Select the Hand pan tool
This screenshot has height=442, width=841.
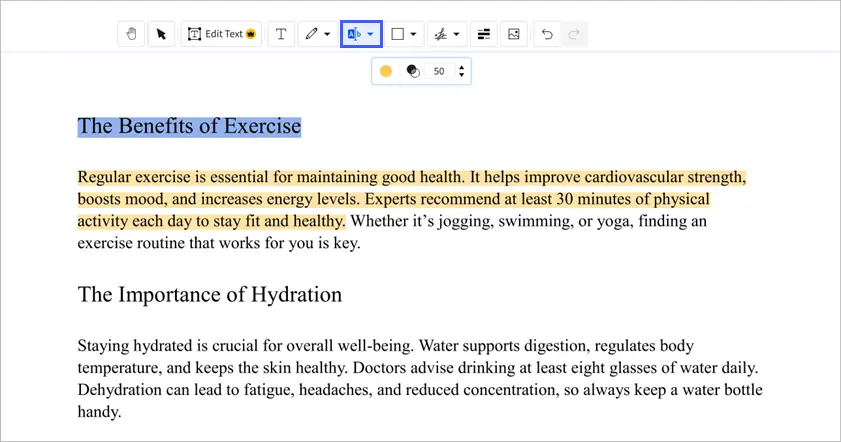coord(131,34)
